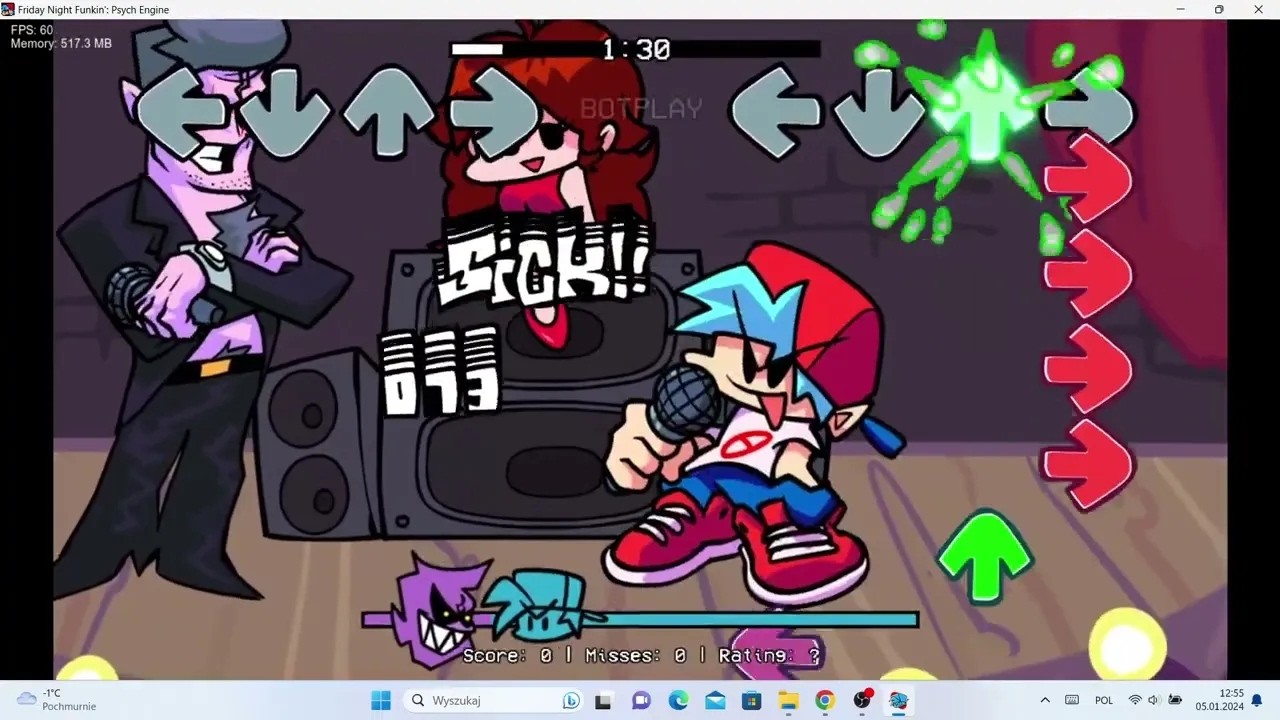Click the opponent's left arrow receptor
The image size is (1280, 720).
point(180,112)
